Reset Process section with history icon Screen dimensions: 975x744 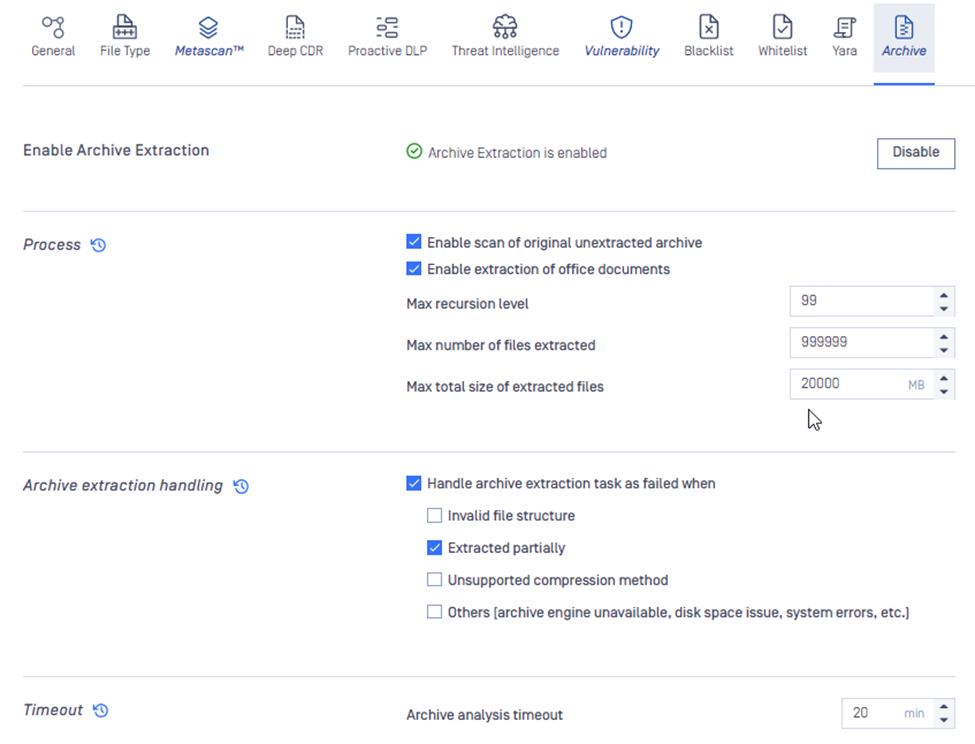point(99,245)
